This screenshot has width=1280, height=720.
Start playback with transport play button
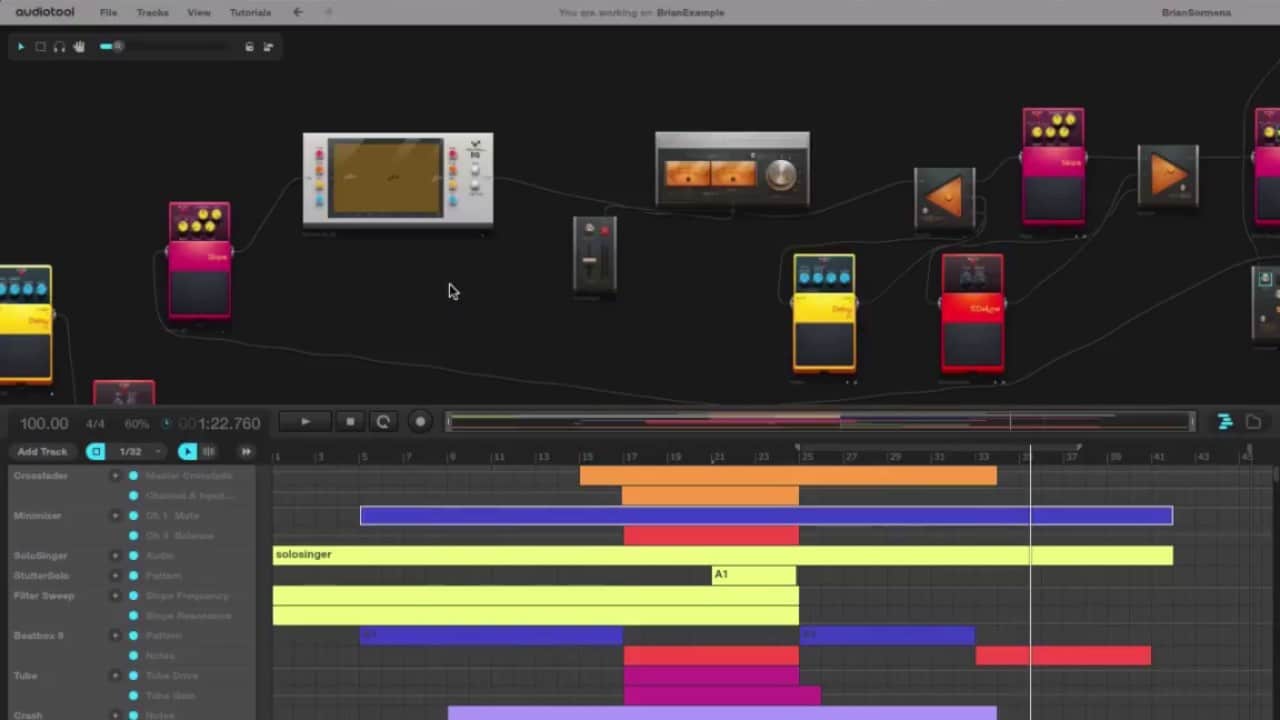305,422
